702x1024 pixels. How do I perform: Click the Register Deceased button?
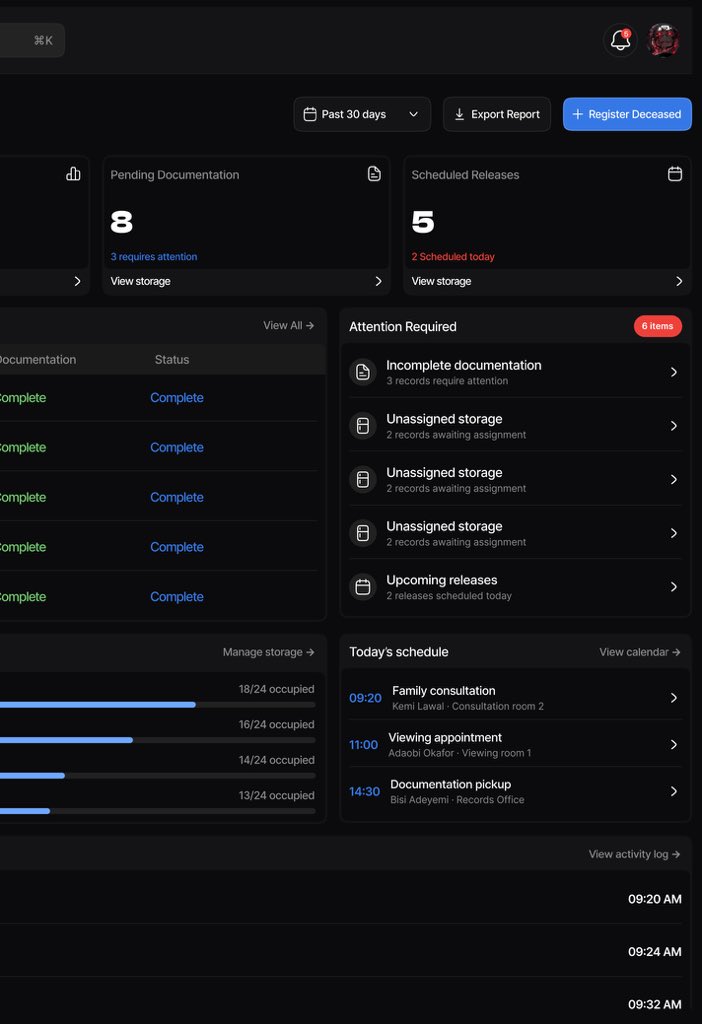point(627,114)
